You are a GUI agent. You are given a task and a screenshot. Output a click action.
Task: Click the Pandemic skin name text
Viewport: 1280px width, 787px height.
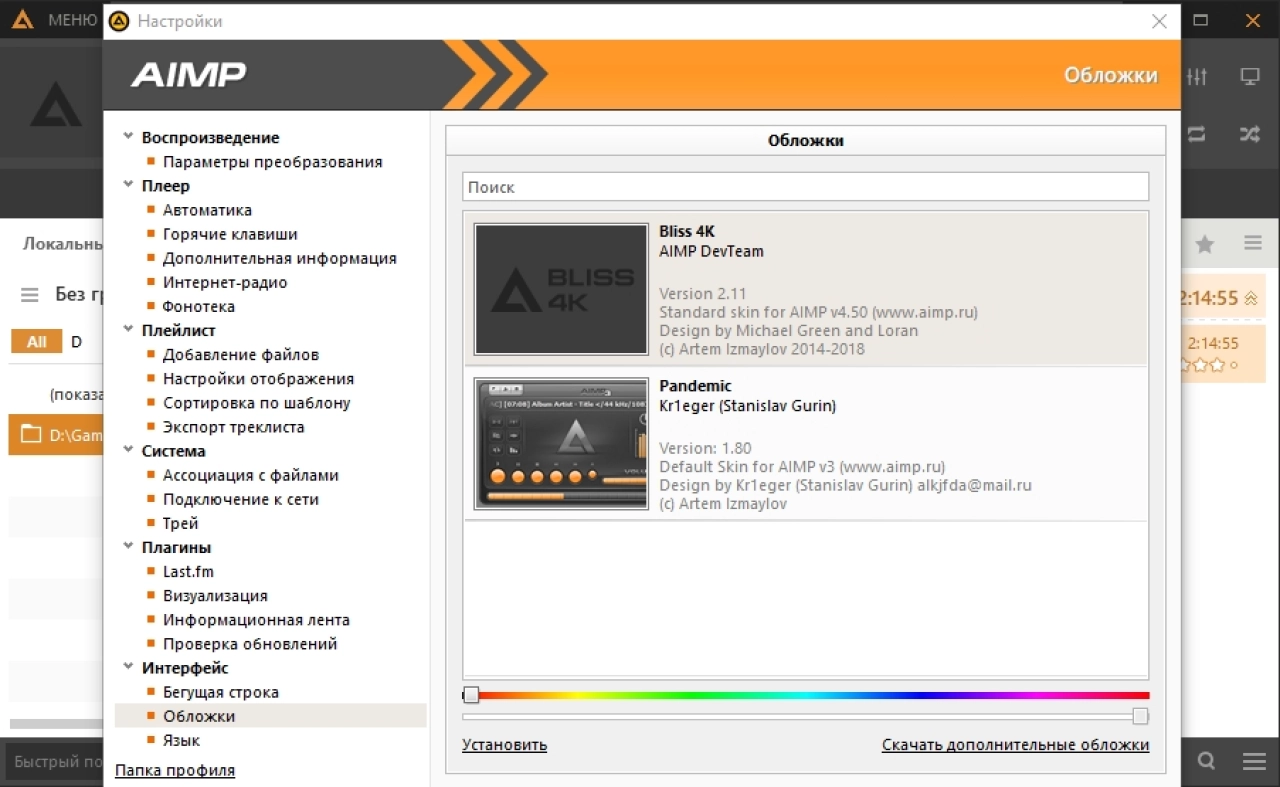point(695,386)
